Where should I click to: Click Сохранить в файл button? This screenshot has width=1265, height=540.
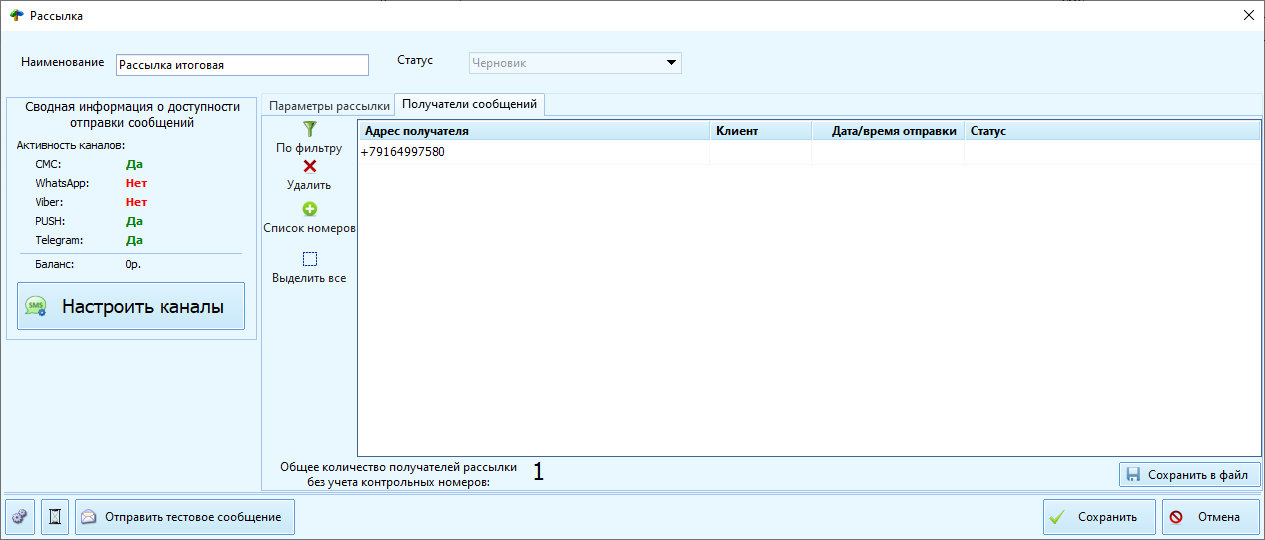click(1189, 475)
